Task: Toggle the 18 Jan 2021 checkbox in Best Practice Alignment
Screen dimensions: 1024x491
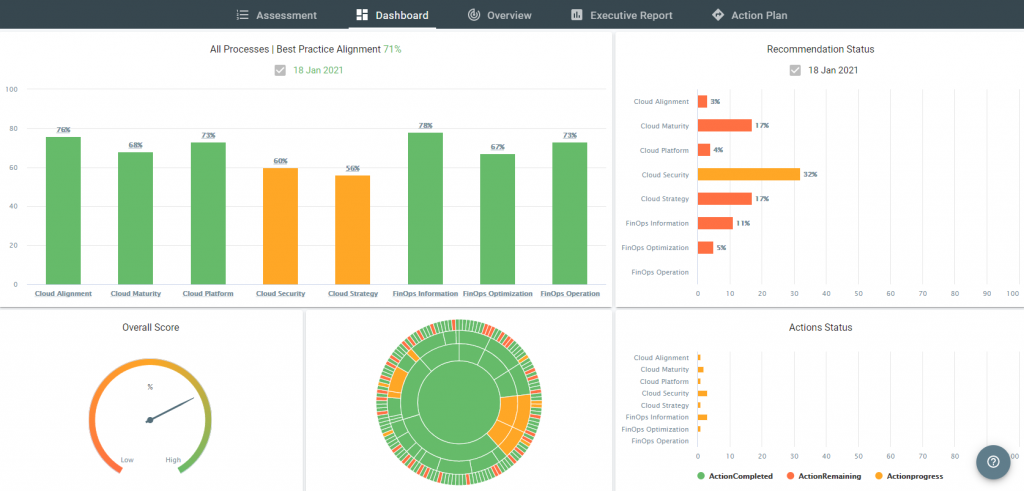Action: 280,70
